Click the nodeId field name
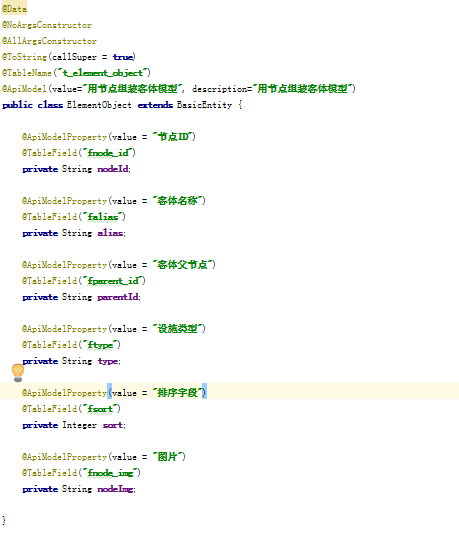 (113, 169)
